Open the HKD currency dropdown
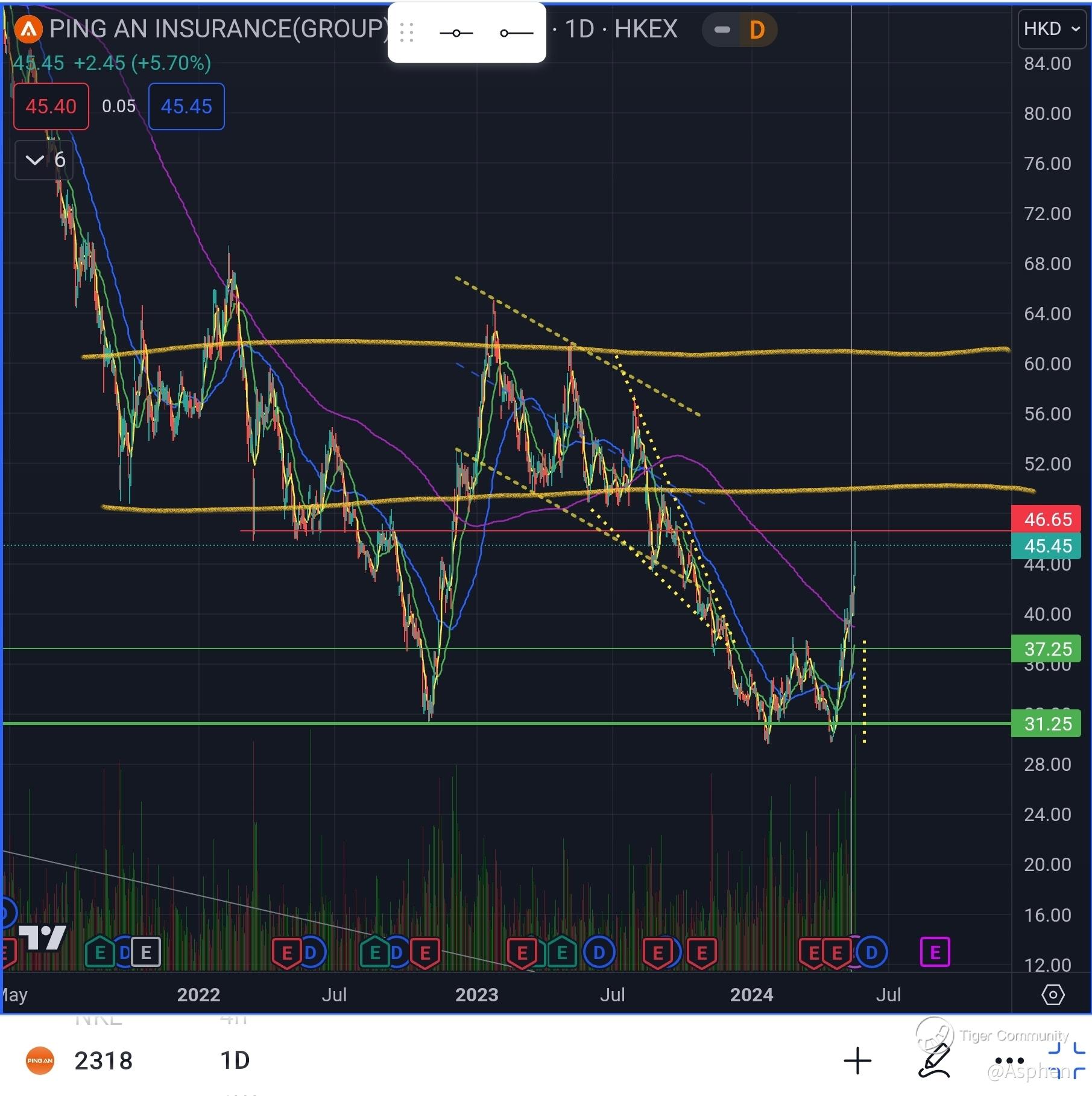 [1052, 29]
